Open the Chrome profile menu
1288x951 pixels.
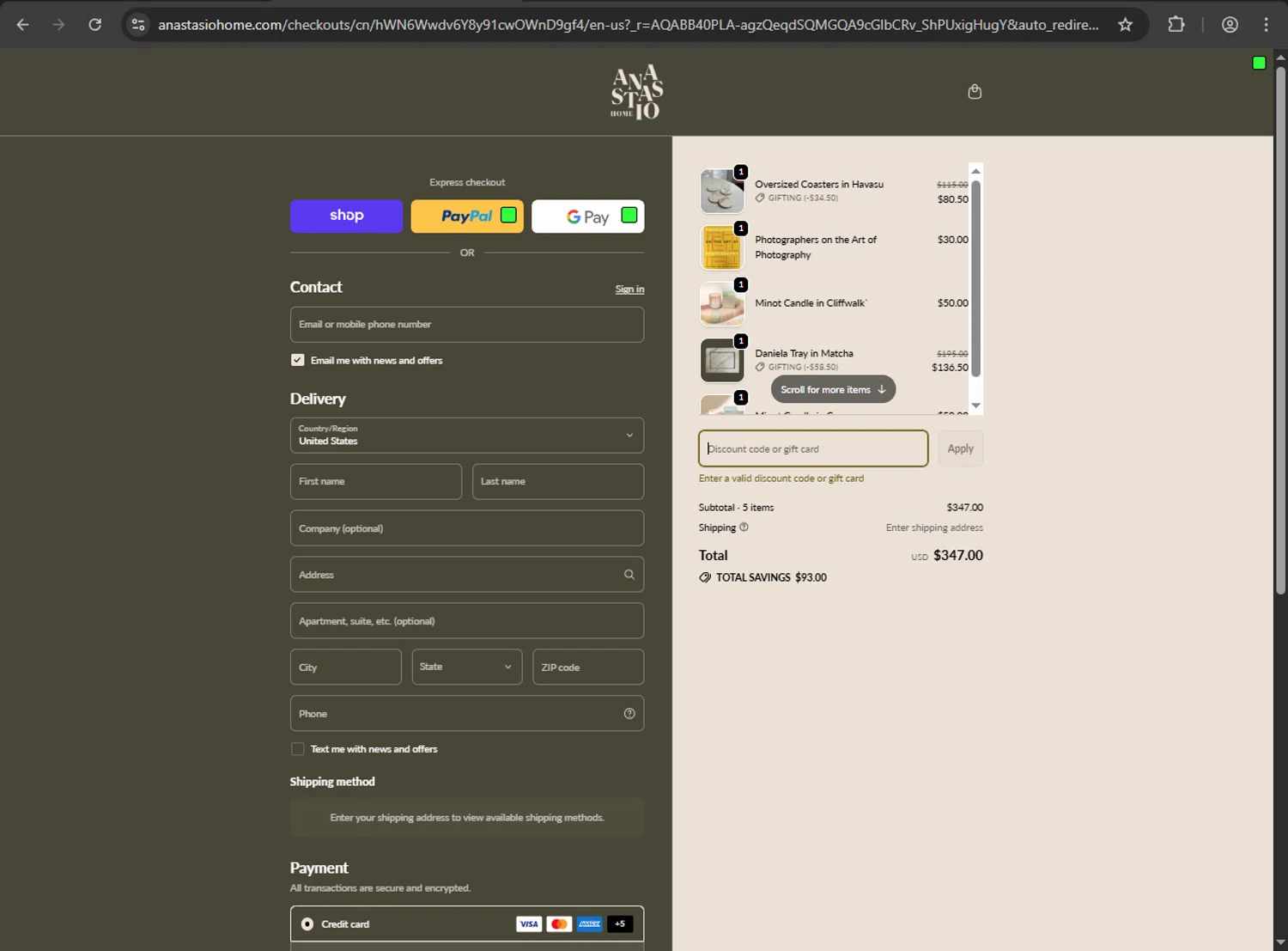pos(1230,25)
